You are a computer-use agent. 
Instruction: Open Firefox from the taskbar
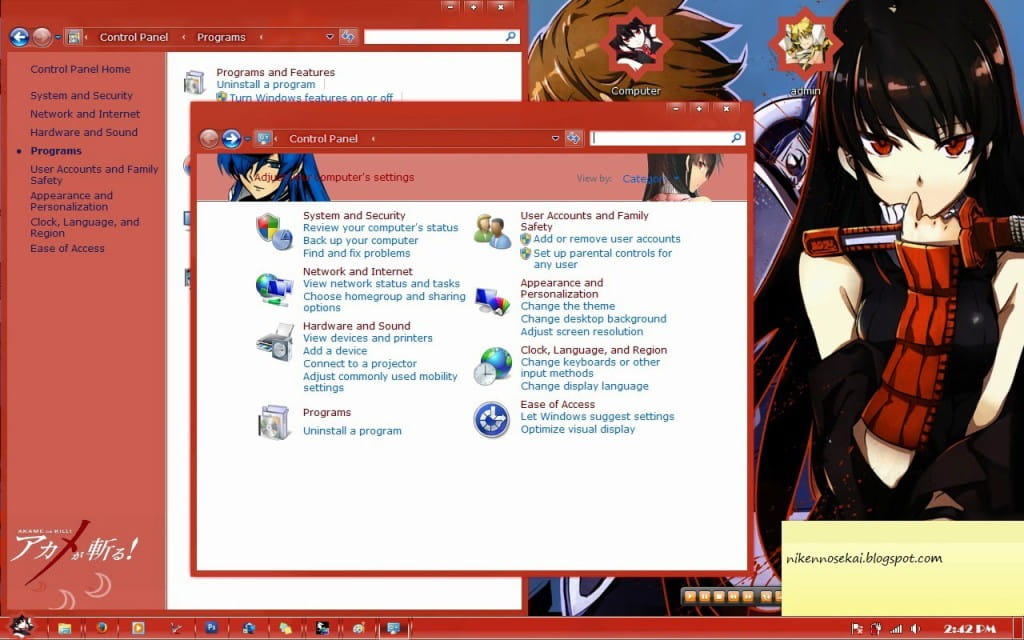click(101, 628)
